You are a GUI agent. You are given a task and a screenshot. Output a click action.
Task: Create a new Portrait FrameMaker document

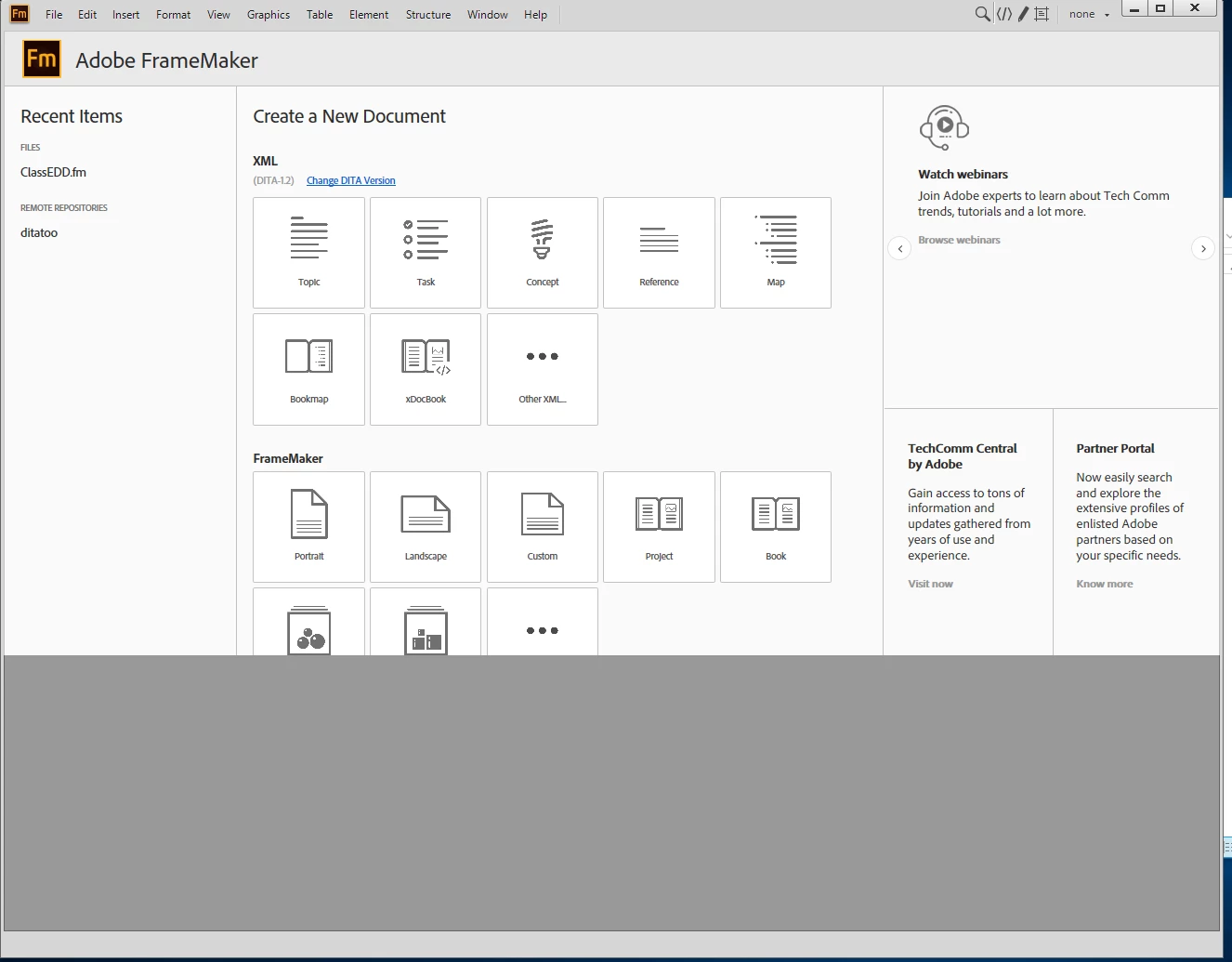[308, 527]
